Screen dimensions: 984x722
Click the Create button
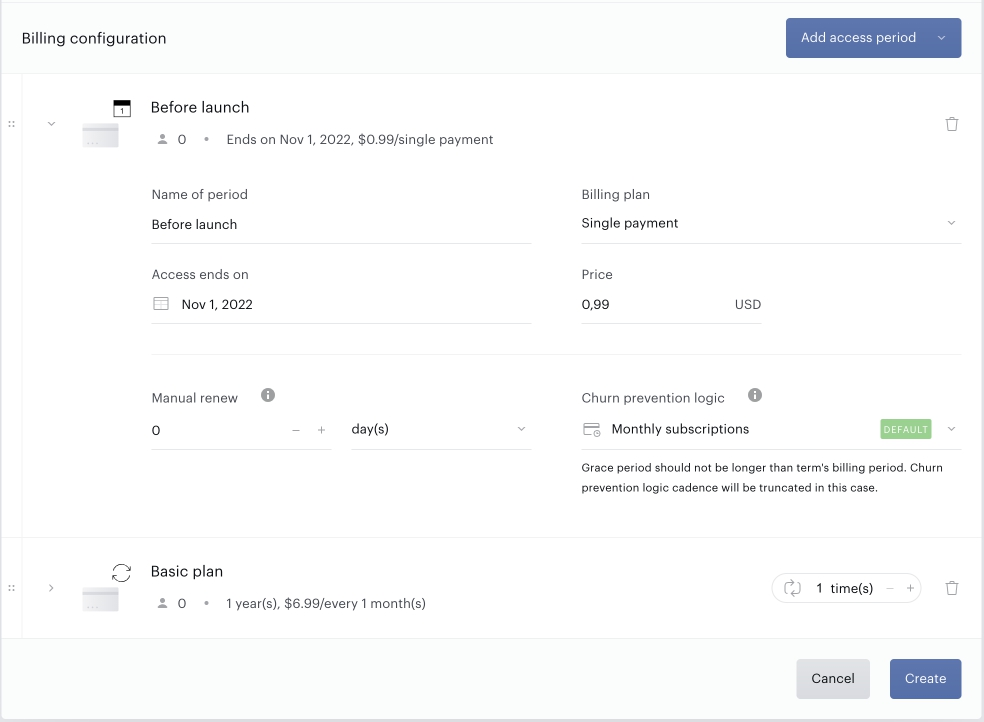(925, 679)
